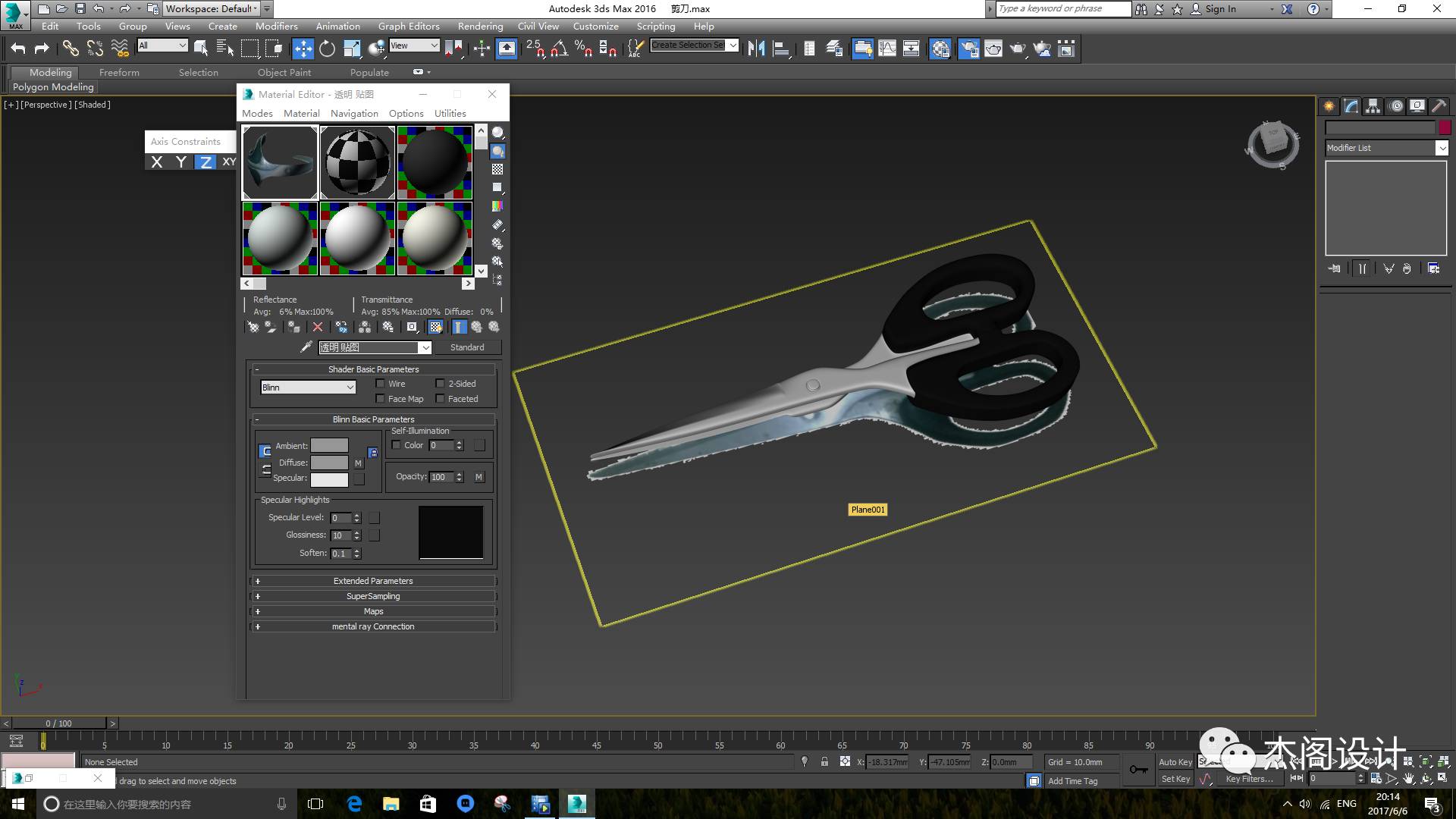The height and width of the screenshot is (819, 1456).
Task: Click the Mirror tool icon
Action: click(756, 49)
